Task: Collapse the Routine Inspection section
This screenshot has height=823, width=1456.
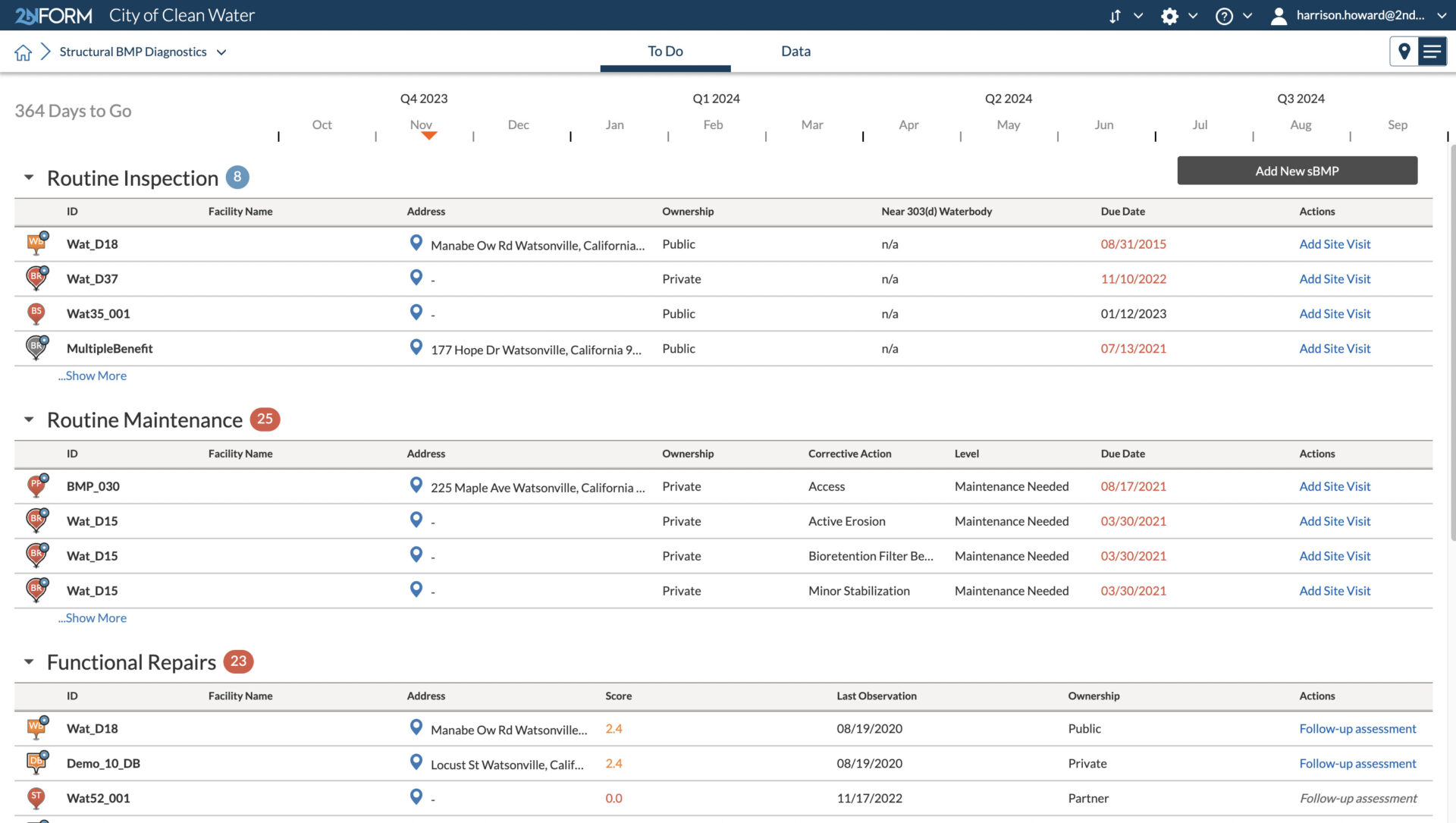Action: pos(27,177)
